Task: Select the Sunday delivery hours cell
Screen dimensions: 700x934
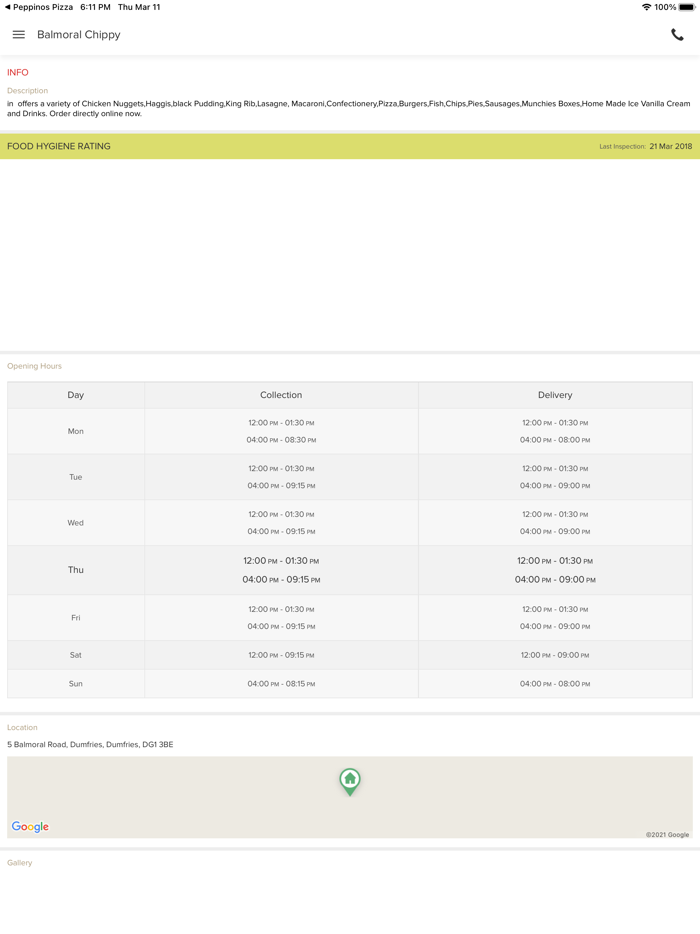Action: (555, 684)
